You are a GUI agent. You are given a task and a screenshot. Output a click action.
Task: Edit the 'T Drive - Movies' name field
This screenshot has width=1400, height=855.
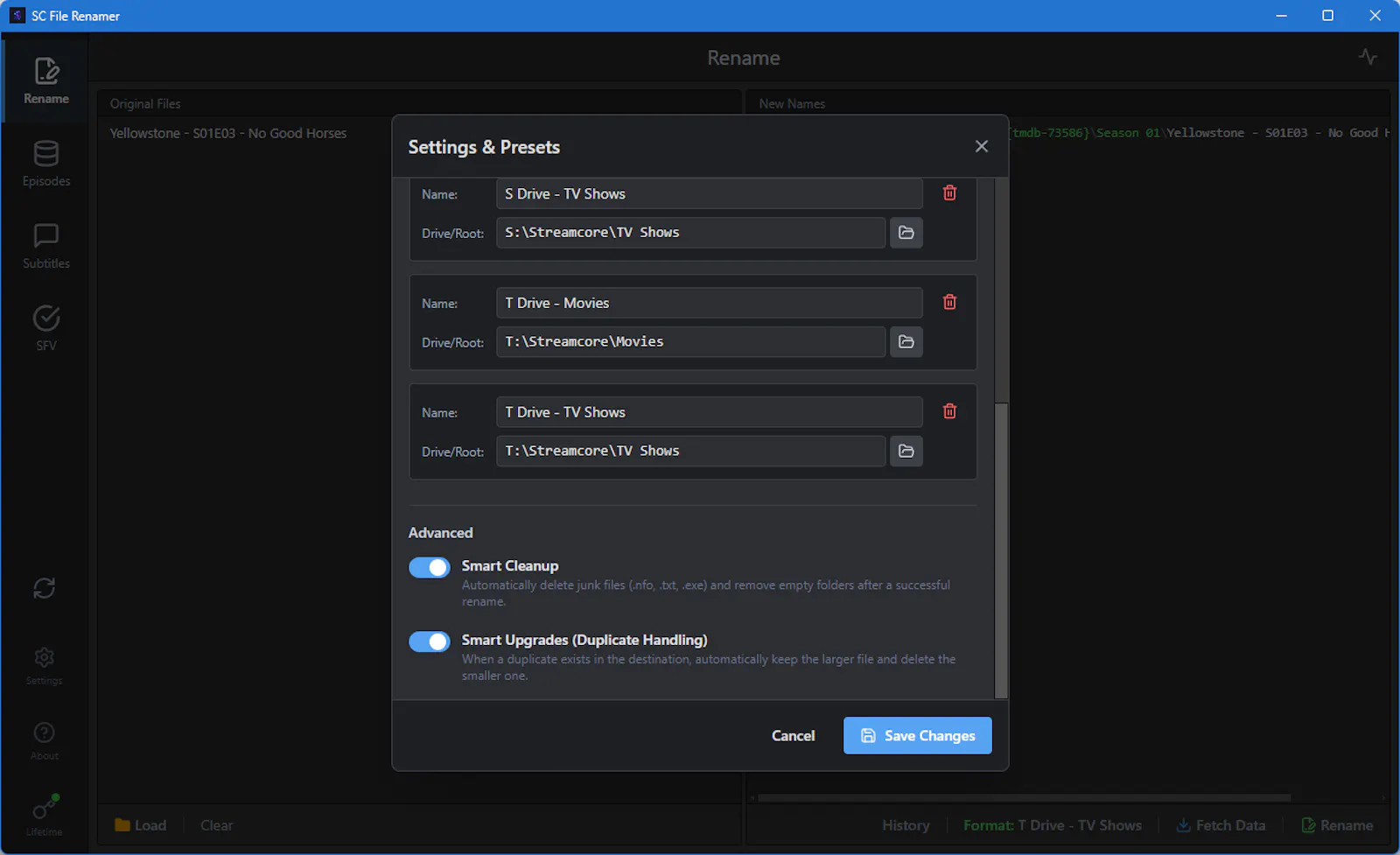[710, 303]
